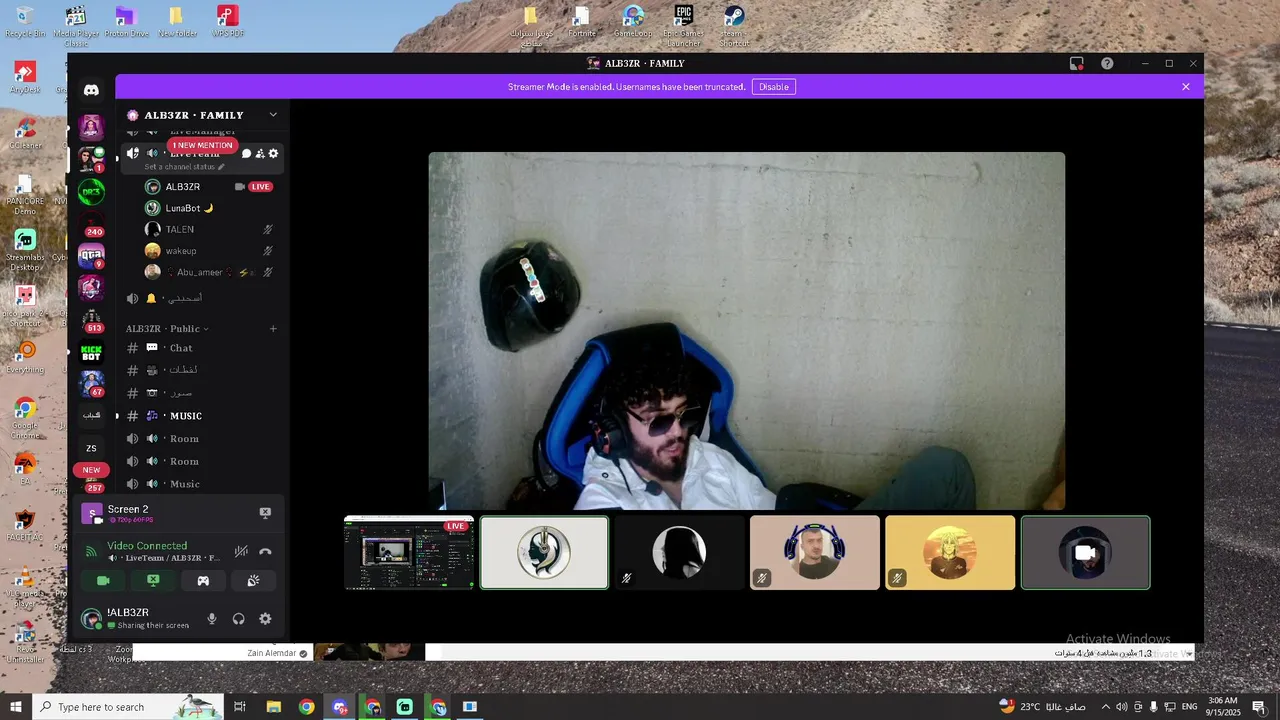Viewport: 1280px width, 720px height.
Task: Select the camera participant tile
Action: coord(1086,553)
